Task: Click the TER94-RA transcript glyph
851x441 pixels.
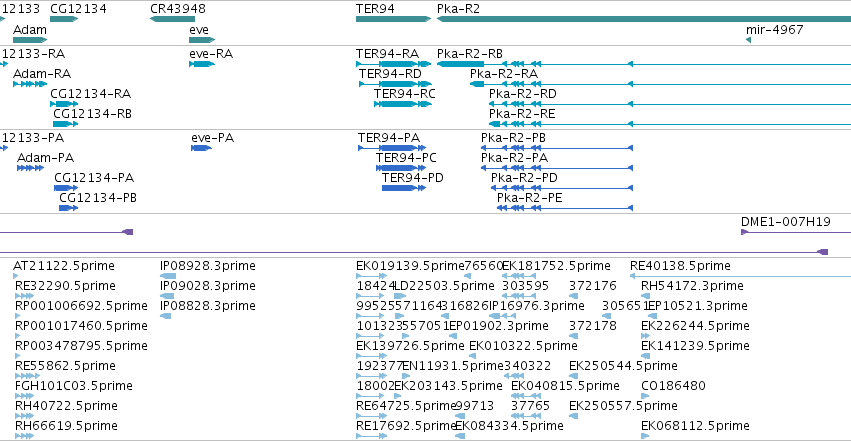Action: (393, 64)
